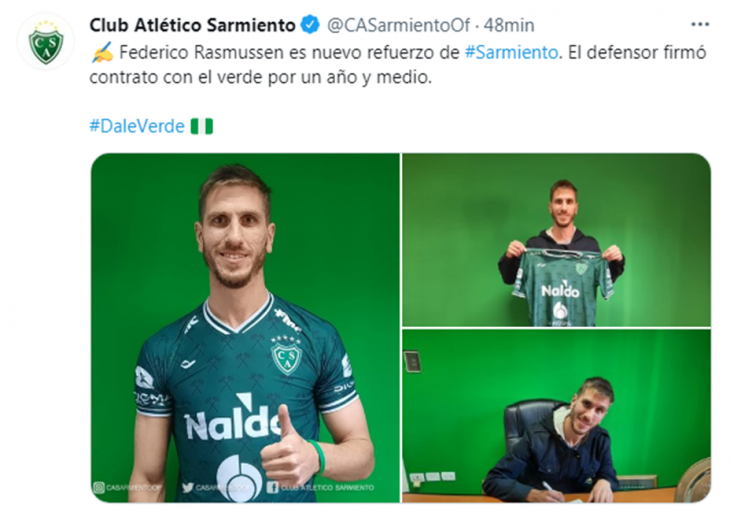This screenshot has width=730, height=509.
Task: Click the 48min tweet timestamp
Action: click(x=509, y=25)
